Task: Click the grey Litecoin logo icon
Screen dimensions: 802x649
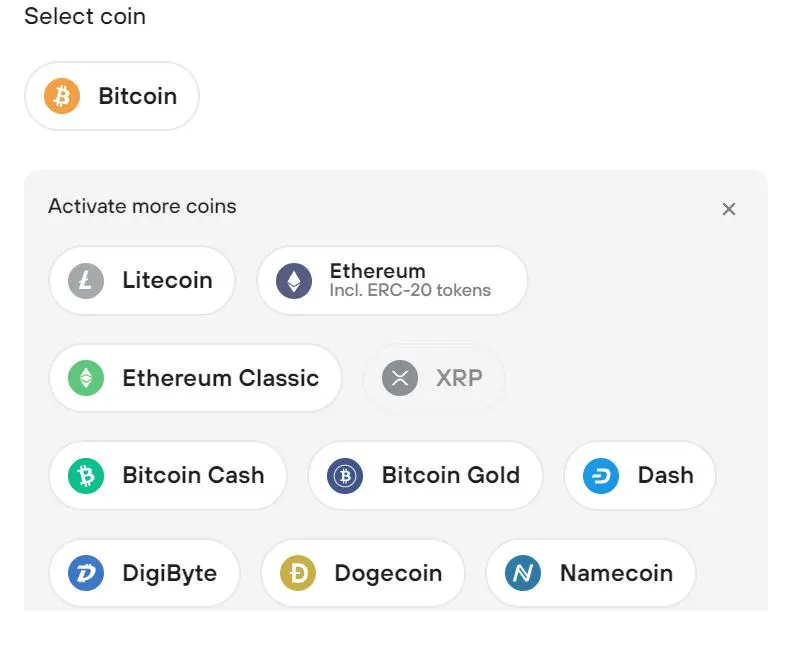Action: click(86, 280)
